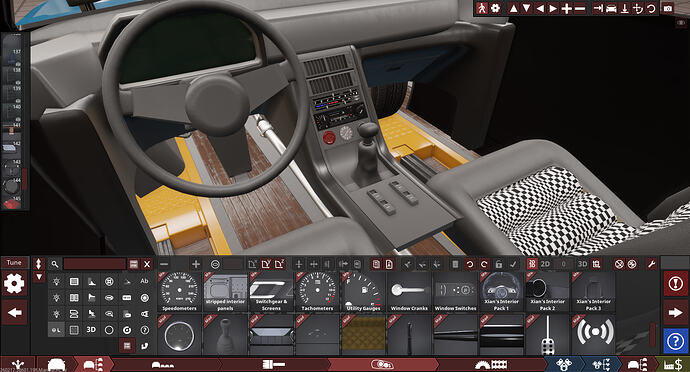Select the 3D fixture category
This screenshot has height=372, width=690.
point(91,330)
